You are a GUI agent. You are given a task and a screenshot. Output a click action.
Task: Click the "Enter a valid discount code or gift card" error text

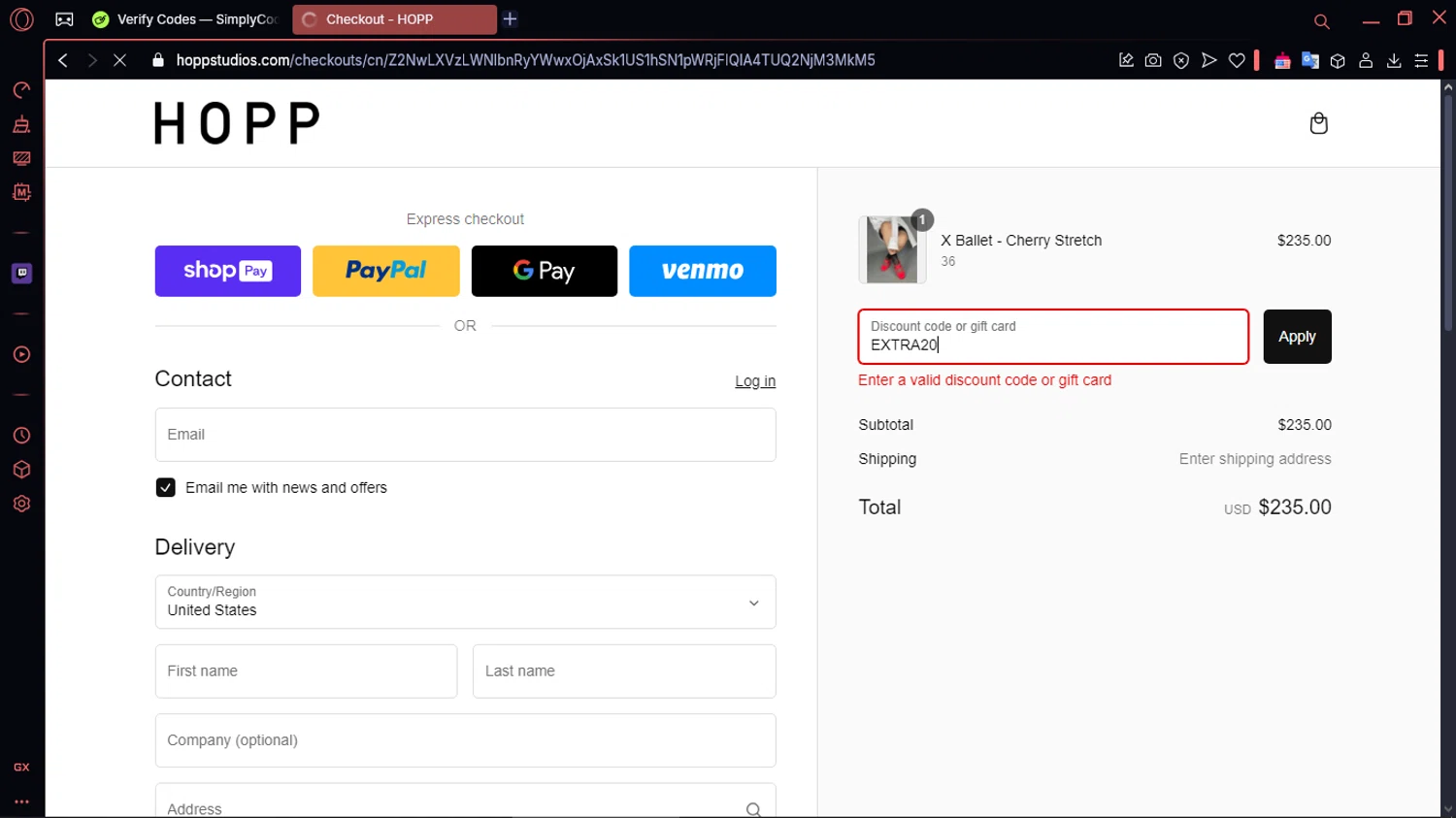click(984, 380)
